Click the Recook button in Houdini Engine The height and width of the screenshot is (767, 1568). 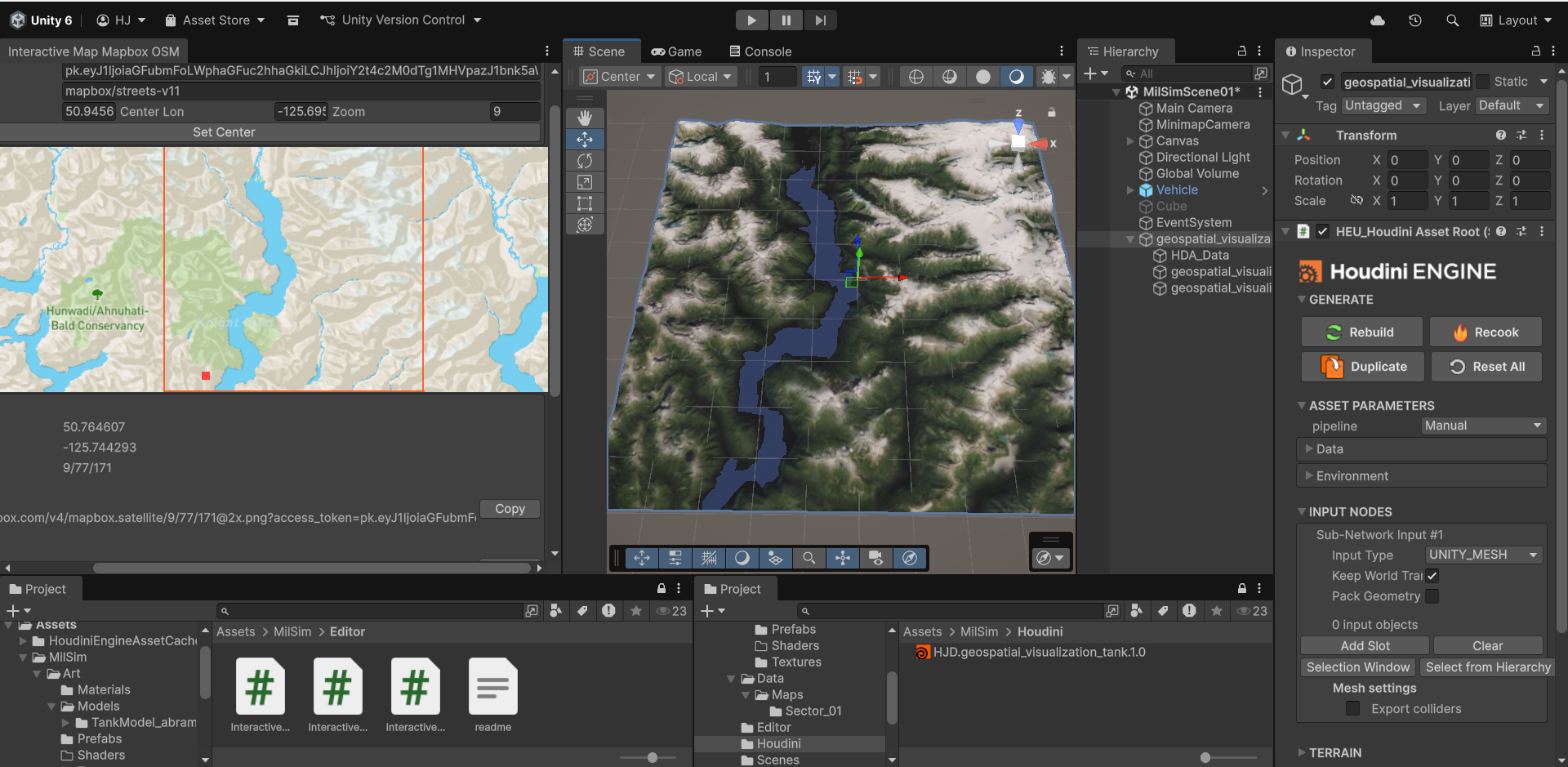coord(1486,332)
